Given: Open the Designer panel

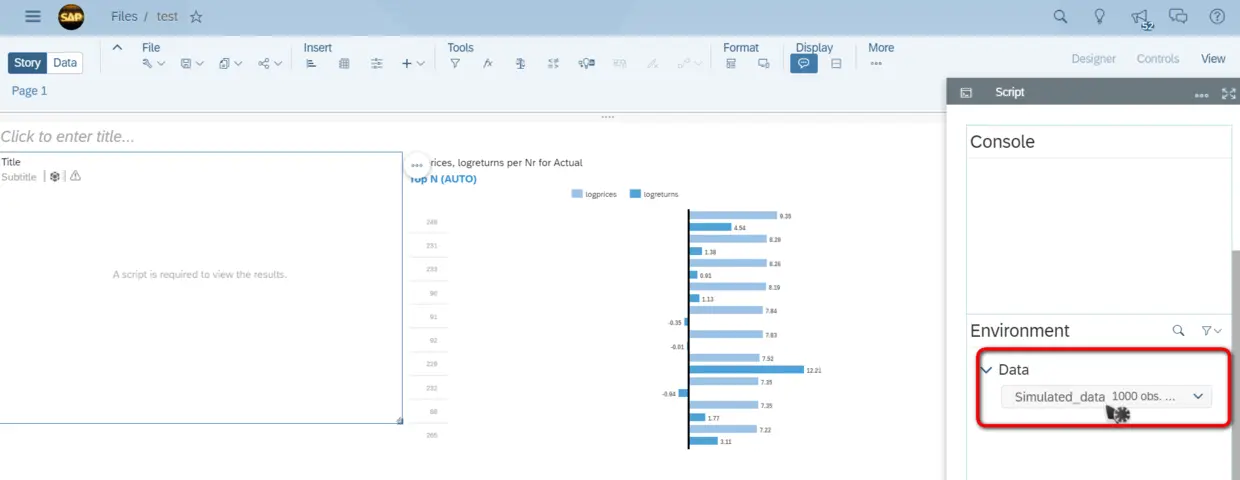Looking at the screenshot, I should tap(1093, 59).
